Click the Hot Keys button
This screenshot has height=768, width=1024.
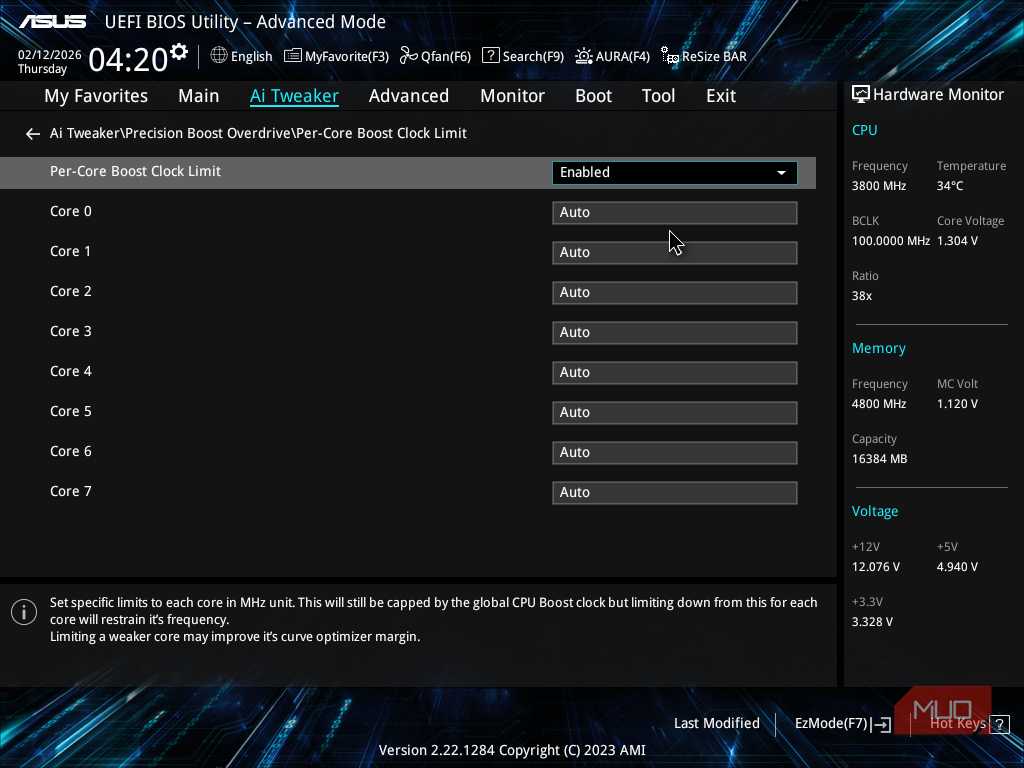[x=958, y=724]
